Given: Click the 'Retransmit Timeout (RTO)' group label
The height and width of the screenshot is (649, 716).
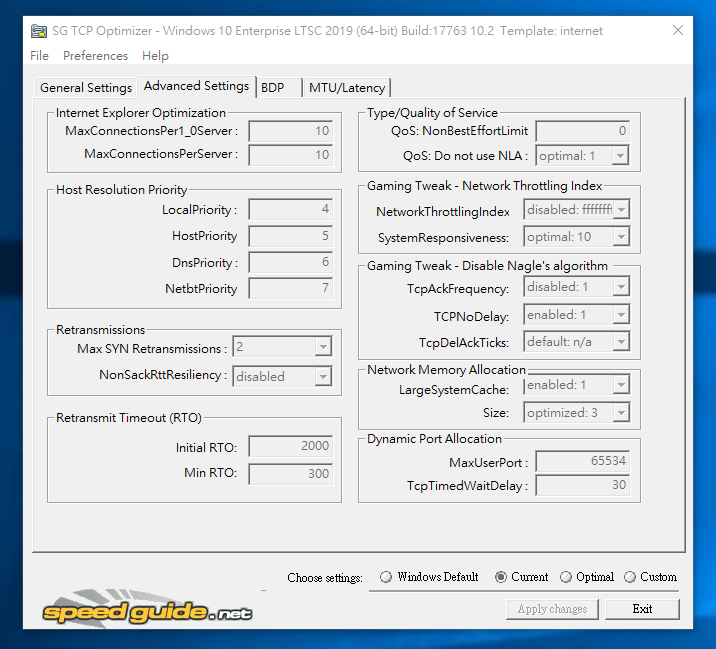Looking at the screenshot, I should pyautogui.click(x=129, y=418).
